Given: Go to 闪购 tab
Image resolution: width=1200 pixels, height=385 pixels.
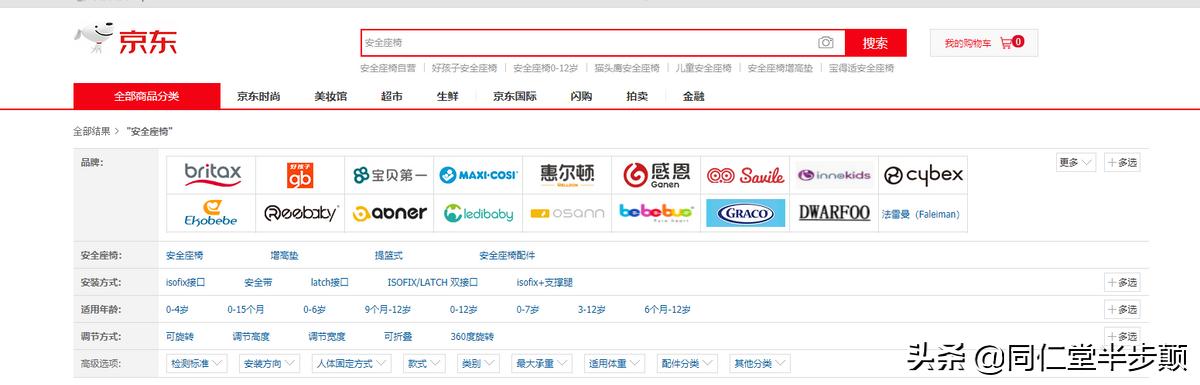Looking at the screenshot, I should pyautogui.click(x=581, y=96).
